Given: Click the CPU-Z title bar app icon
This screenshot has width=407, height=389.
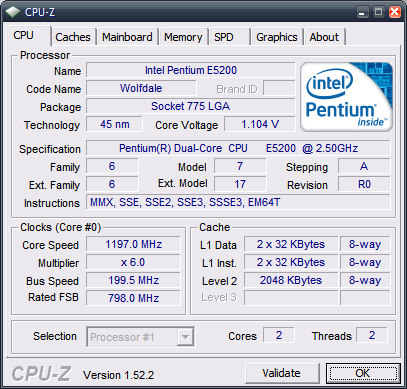Looking at the screenshot, I should pyautogui.click(x=13, y=12).
